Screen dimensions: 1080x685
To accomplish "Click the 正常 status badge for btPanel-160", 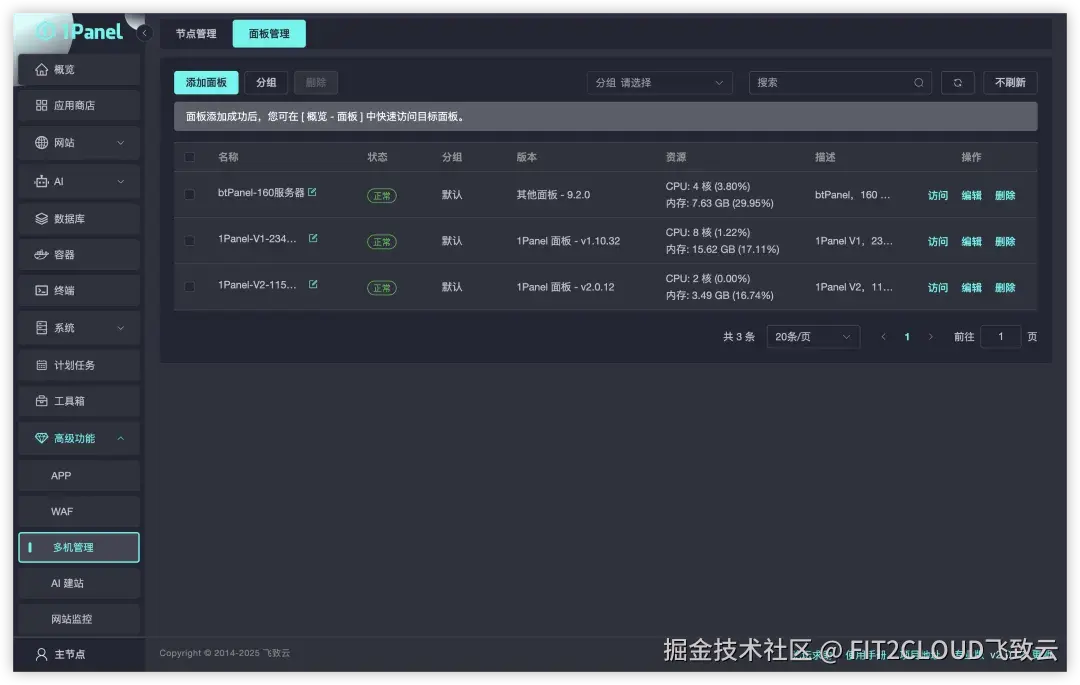I will [x=382, y=196].
